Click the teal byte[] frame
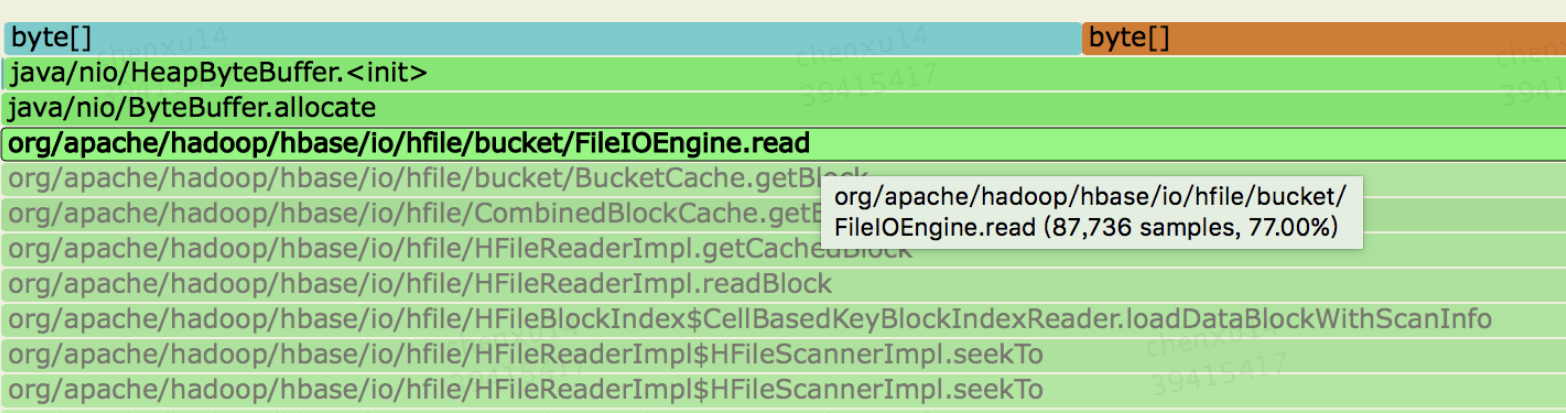 [x=542, y=39]
